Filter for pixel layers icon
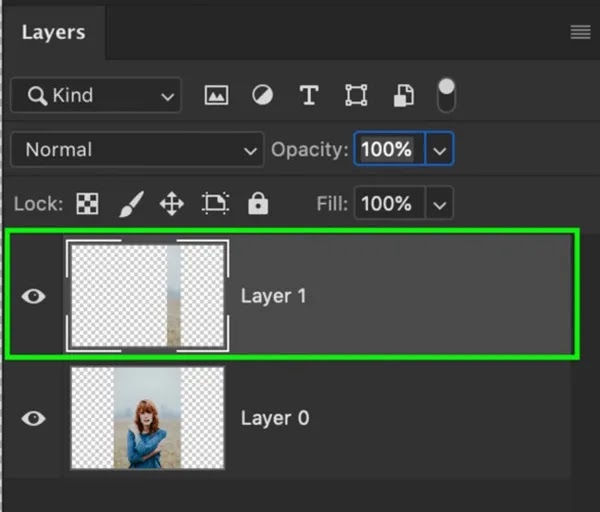600x512 pixels. click(216, 95)
